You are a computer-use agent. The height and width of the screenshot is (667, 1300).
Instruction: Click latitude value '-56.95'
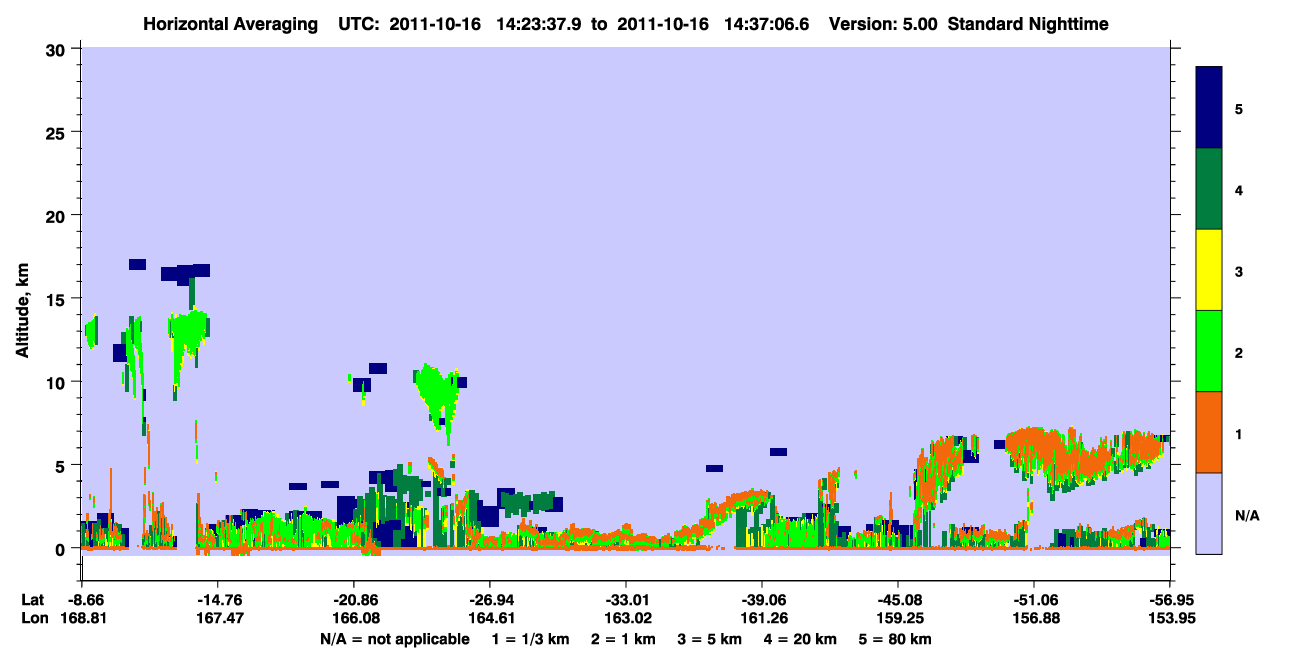(x=1170, y=599)
